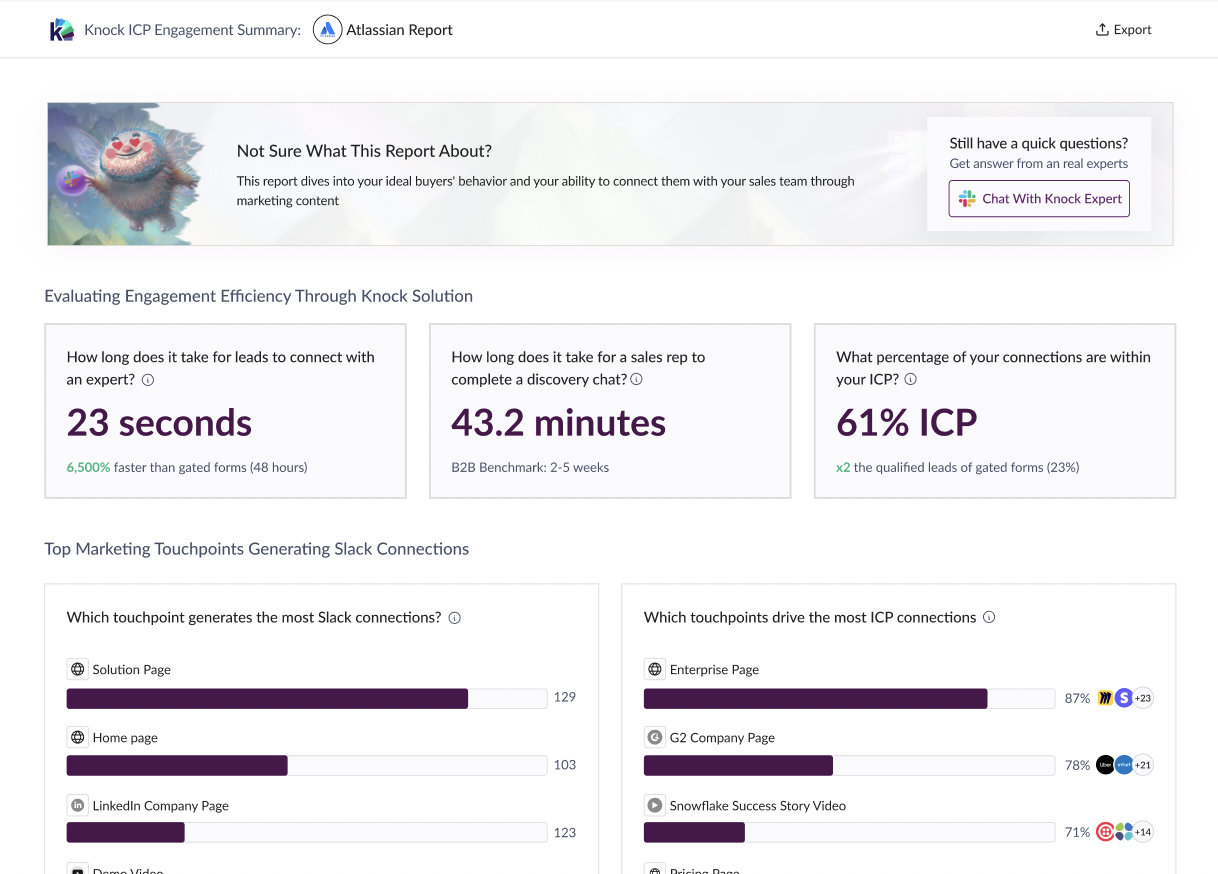Expand +23 companies on Enterprise Page
The height and width of the screenshot is (874, 1218).
click(x=1142, y=698)
